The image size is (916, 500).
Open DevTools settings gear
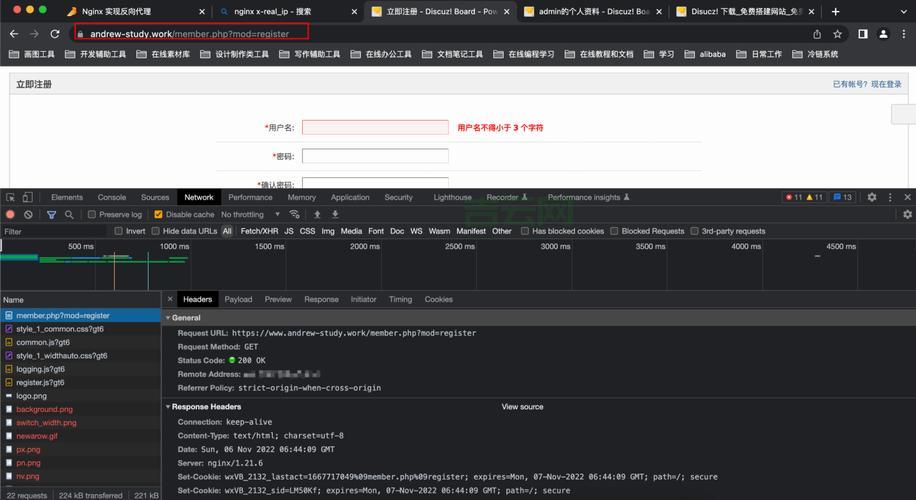point(871,198)
